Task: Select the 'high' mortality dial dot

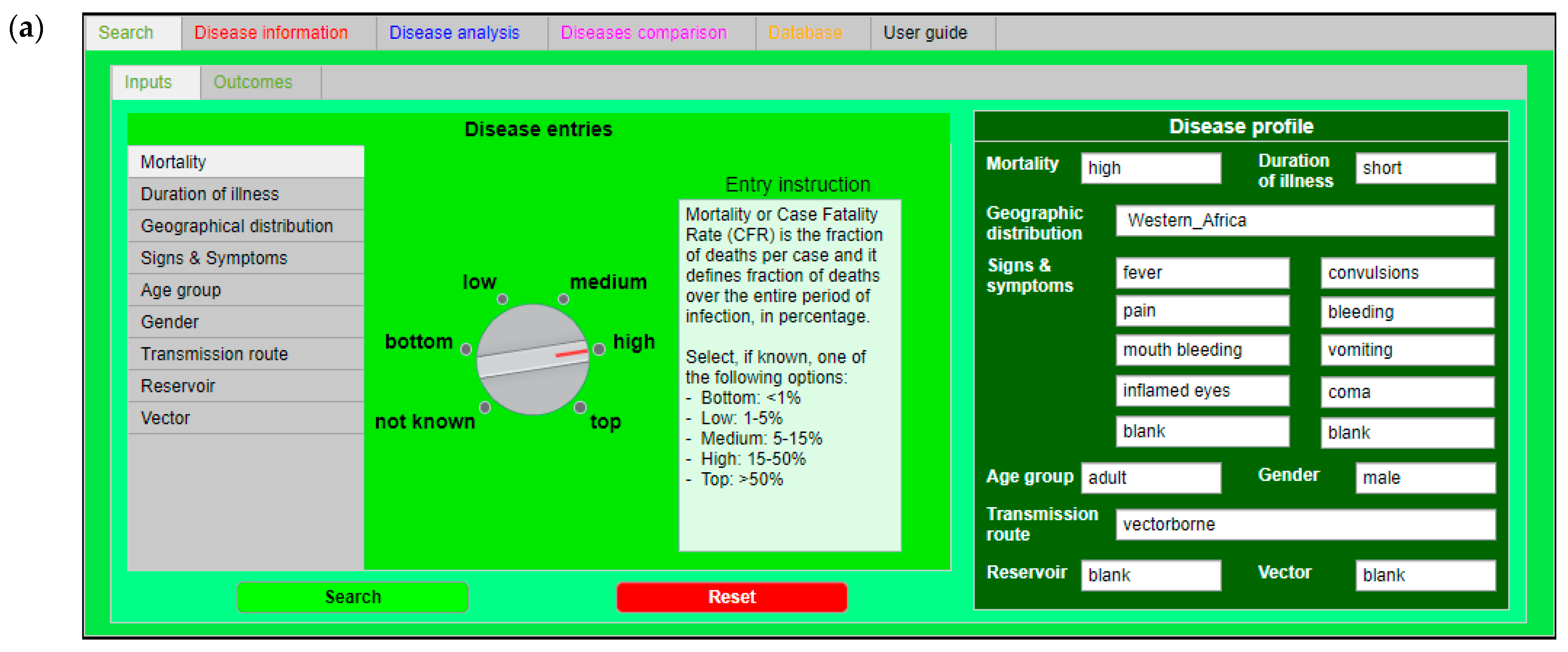Action: click(x=599, y=349)
